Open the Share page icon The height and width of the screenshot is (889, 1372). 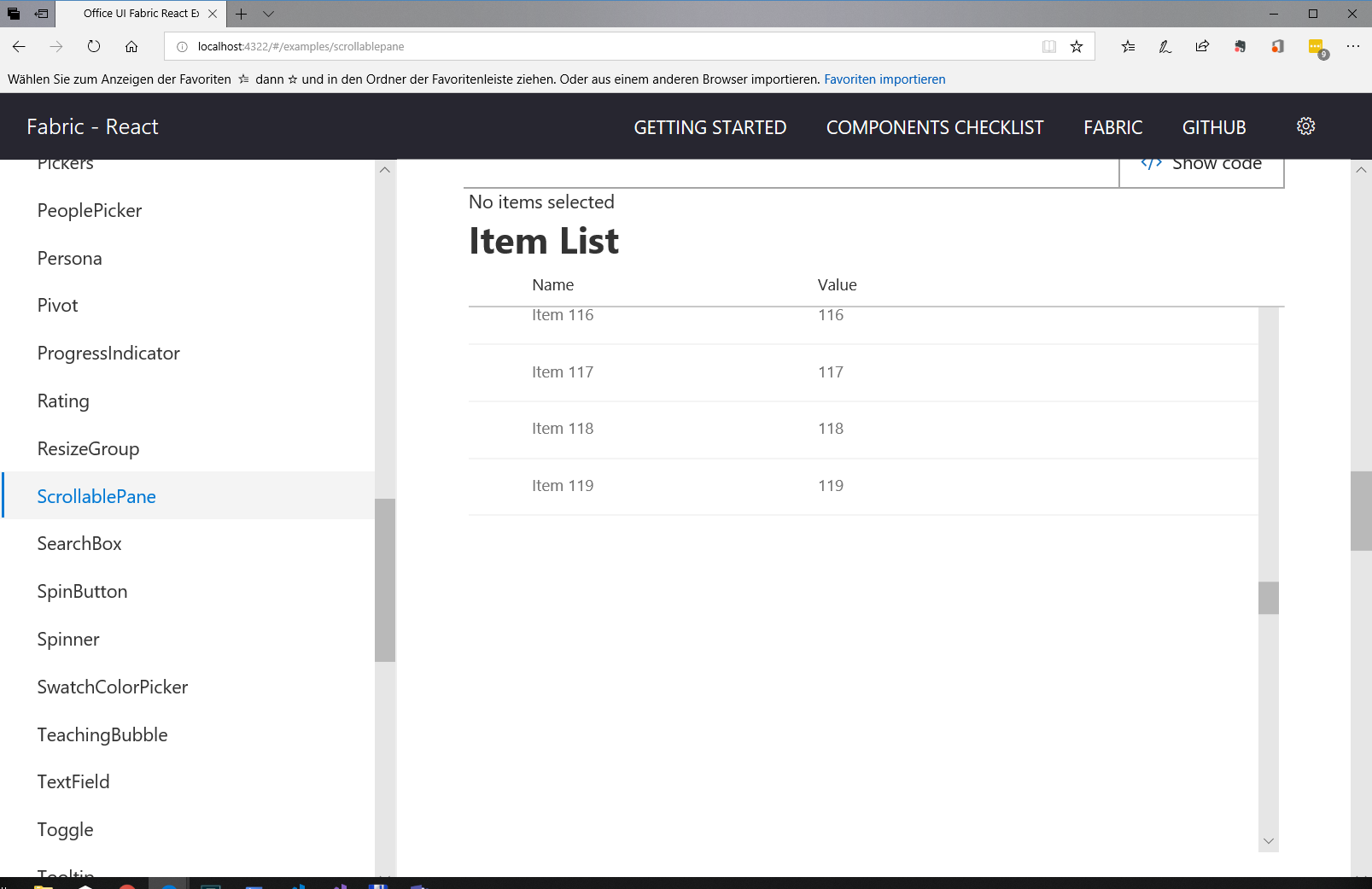click(1202, 46)
